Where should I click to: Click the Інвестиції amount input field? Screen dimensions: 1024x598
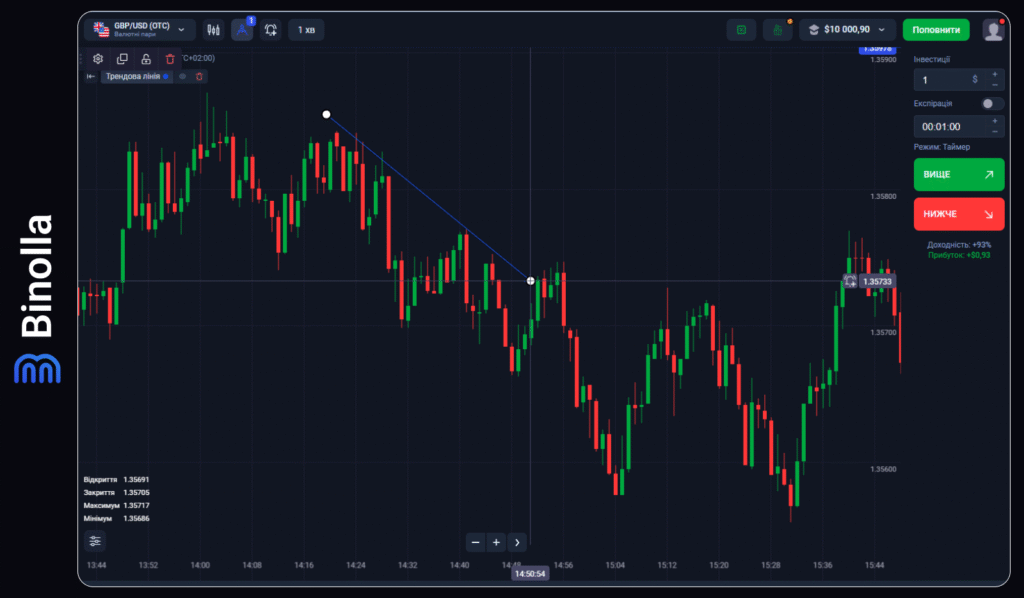click(945, 79)
